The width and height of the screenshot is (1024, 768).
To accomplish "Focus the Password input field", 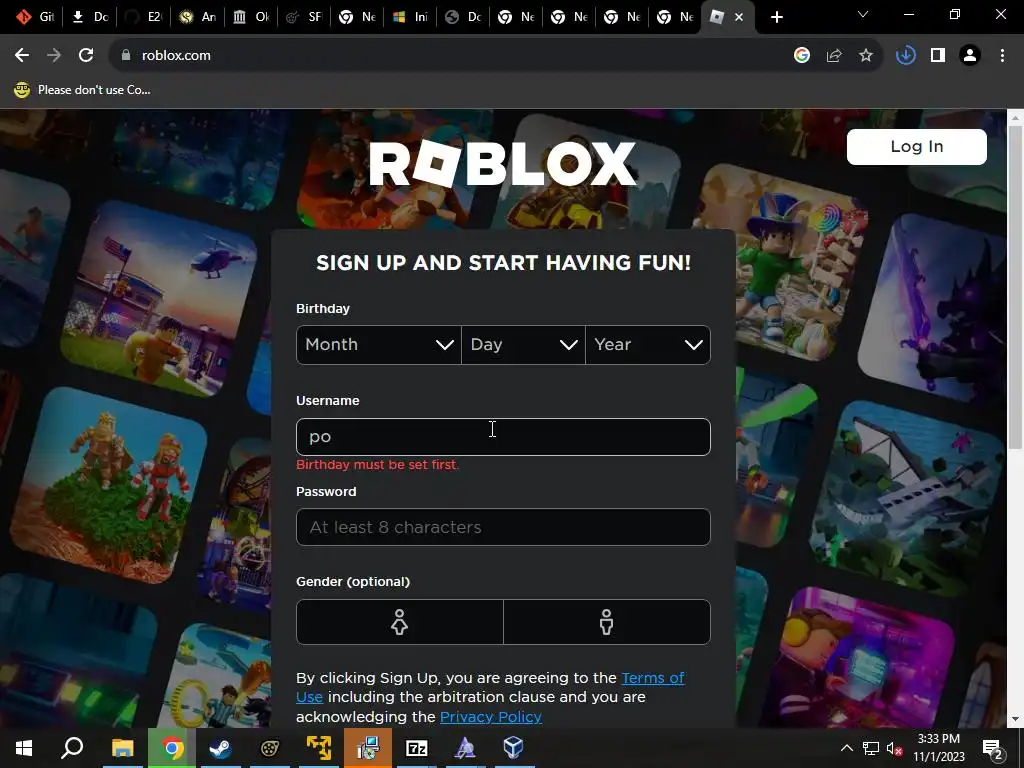I will point(503,527).
